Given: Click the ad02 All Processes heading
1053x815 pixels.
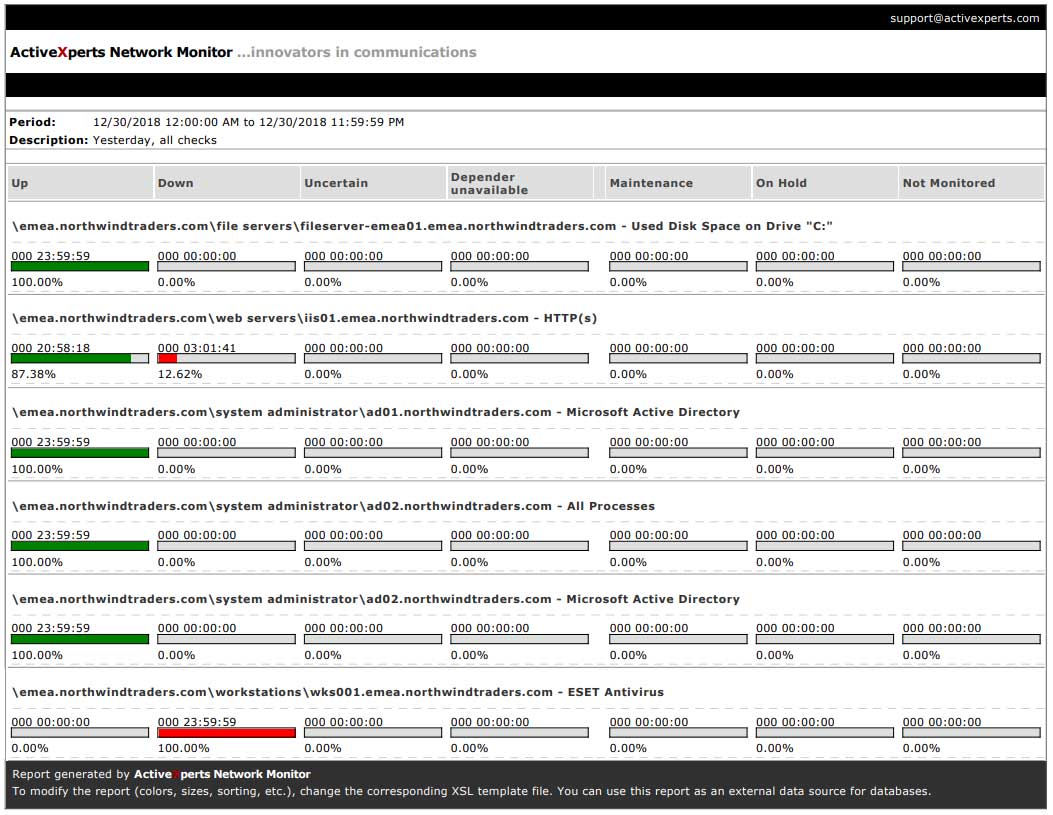Looking at the screenshot, I should 333,506.
